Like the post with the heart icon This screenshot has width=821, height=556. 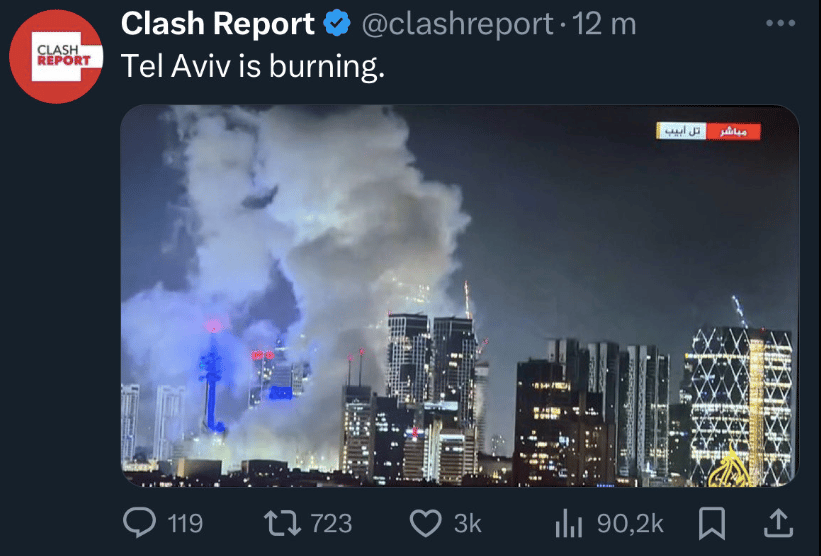click(425, 523)
